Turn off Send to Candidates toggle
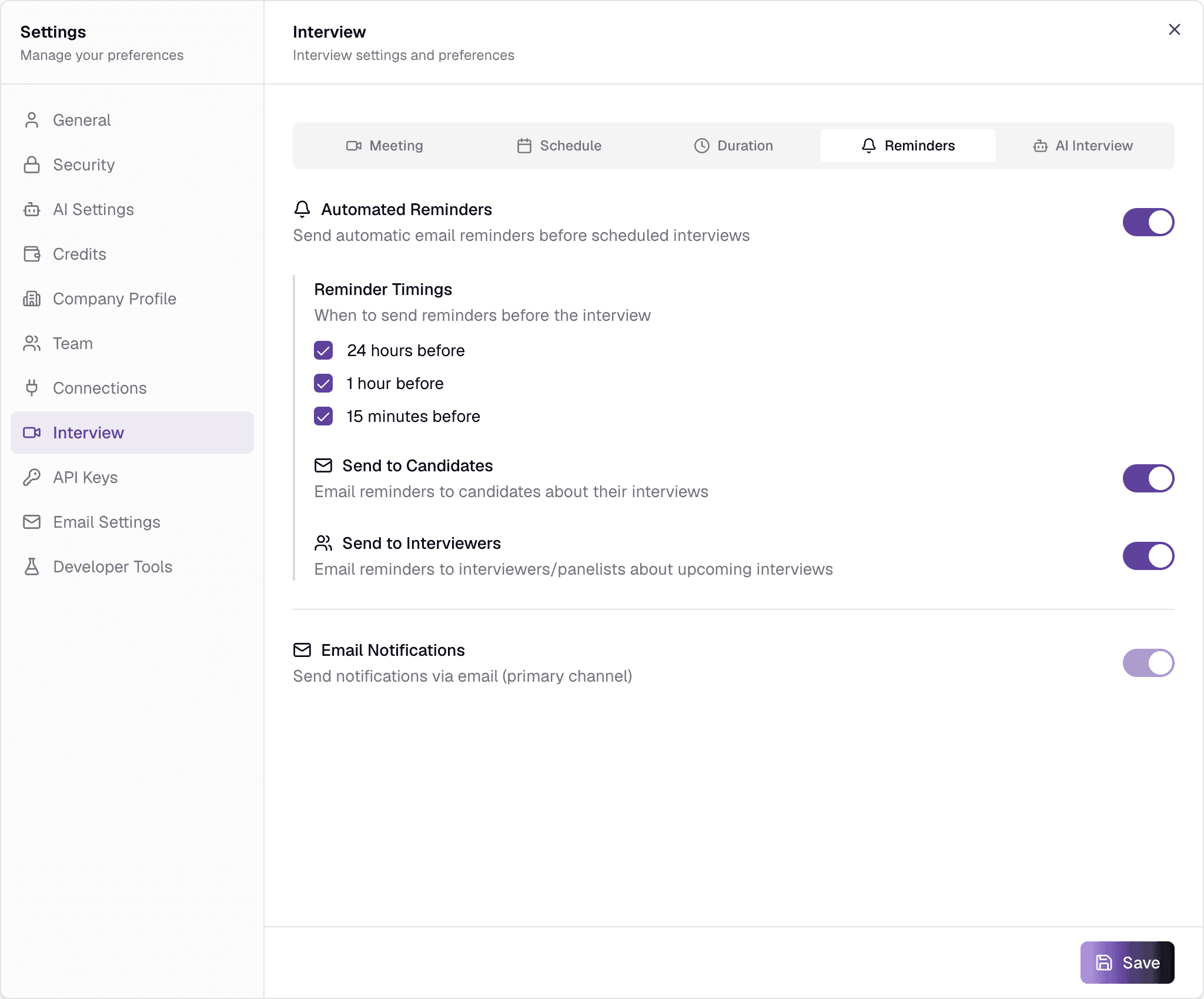Image resolution: width=1204 pixels, height=999 pixels. (x=1148, y=478)
